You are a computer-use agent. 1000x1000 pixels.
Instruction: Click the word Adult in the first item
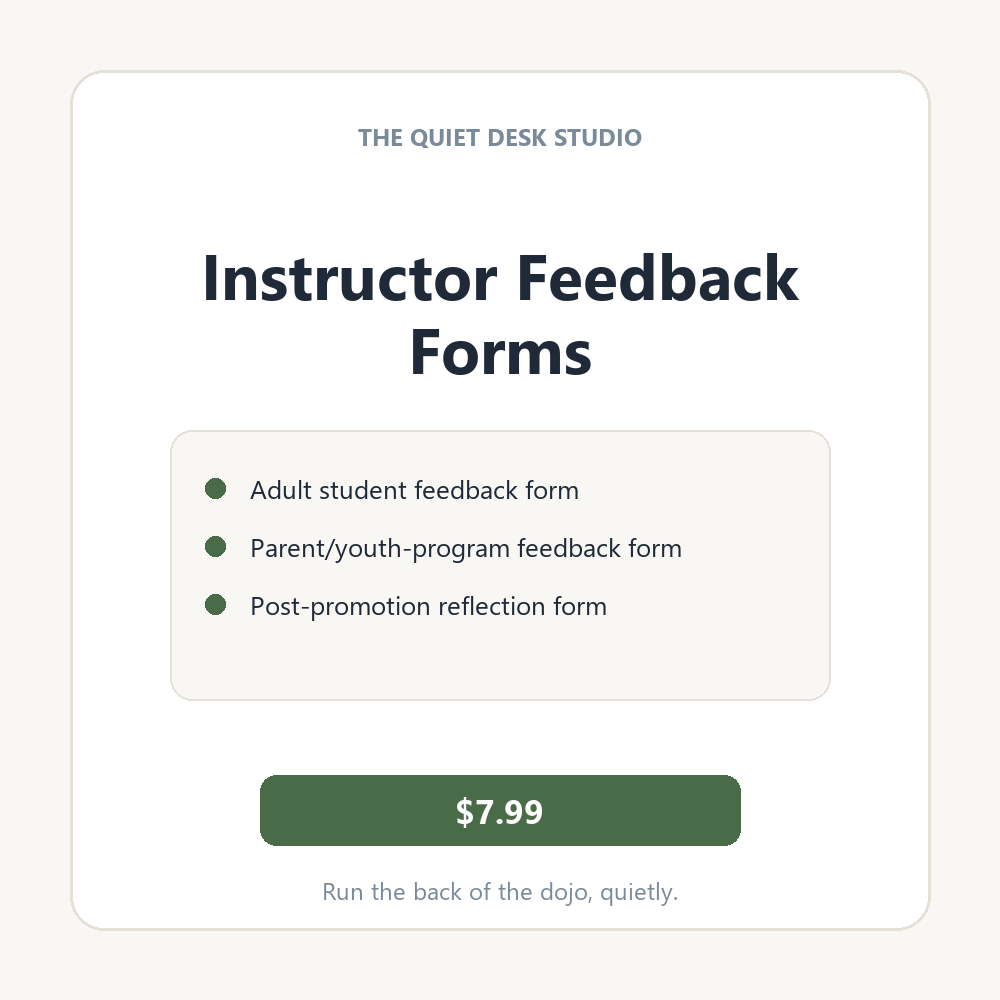click(281, 490)
